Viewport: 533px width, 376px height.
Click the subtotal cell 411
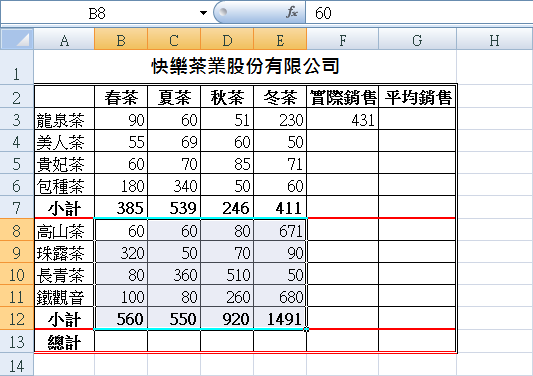click(280, 207)
